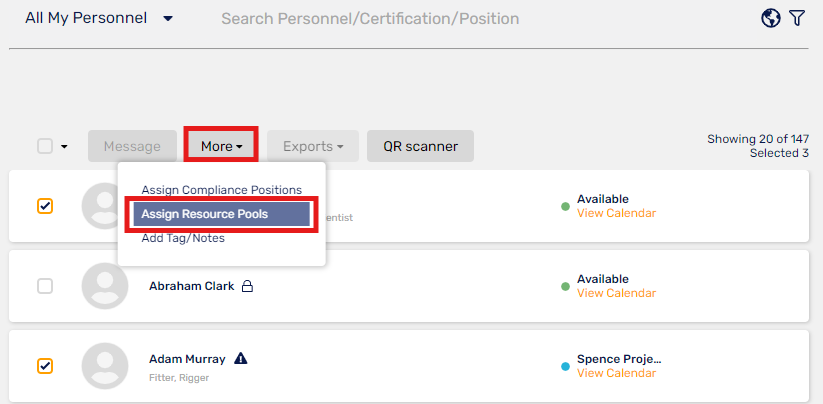Open the globe map view icon
The width and height of the screenshot is (823, 404).
pos(771,18)
